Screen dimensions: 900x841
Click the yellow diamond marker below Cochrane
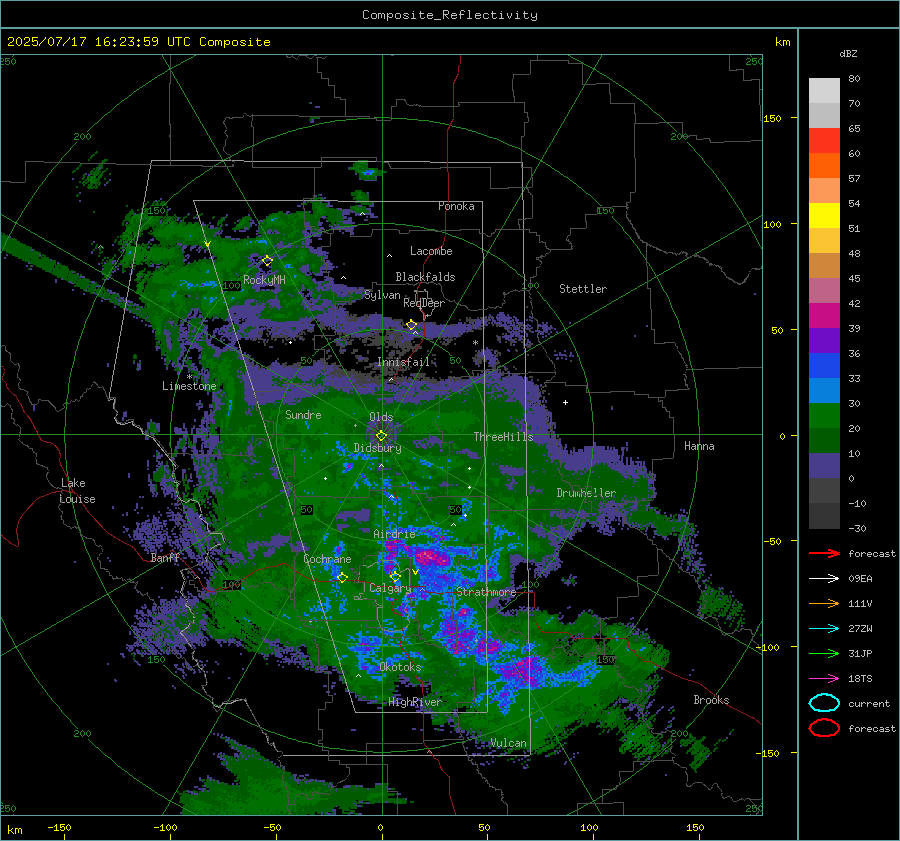click(342, 577)
